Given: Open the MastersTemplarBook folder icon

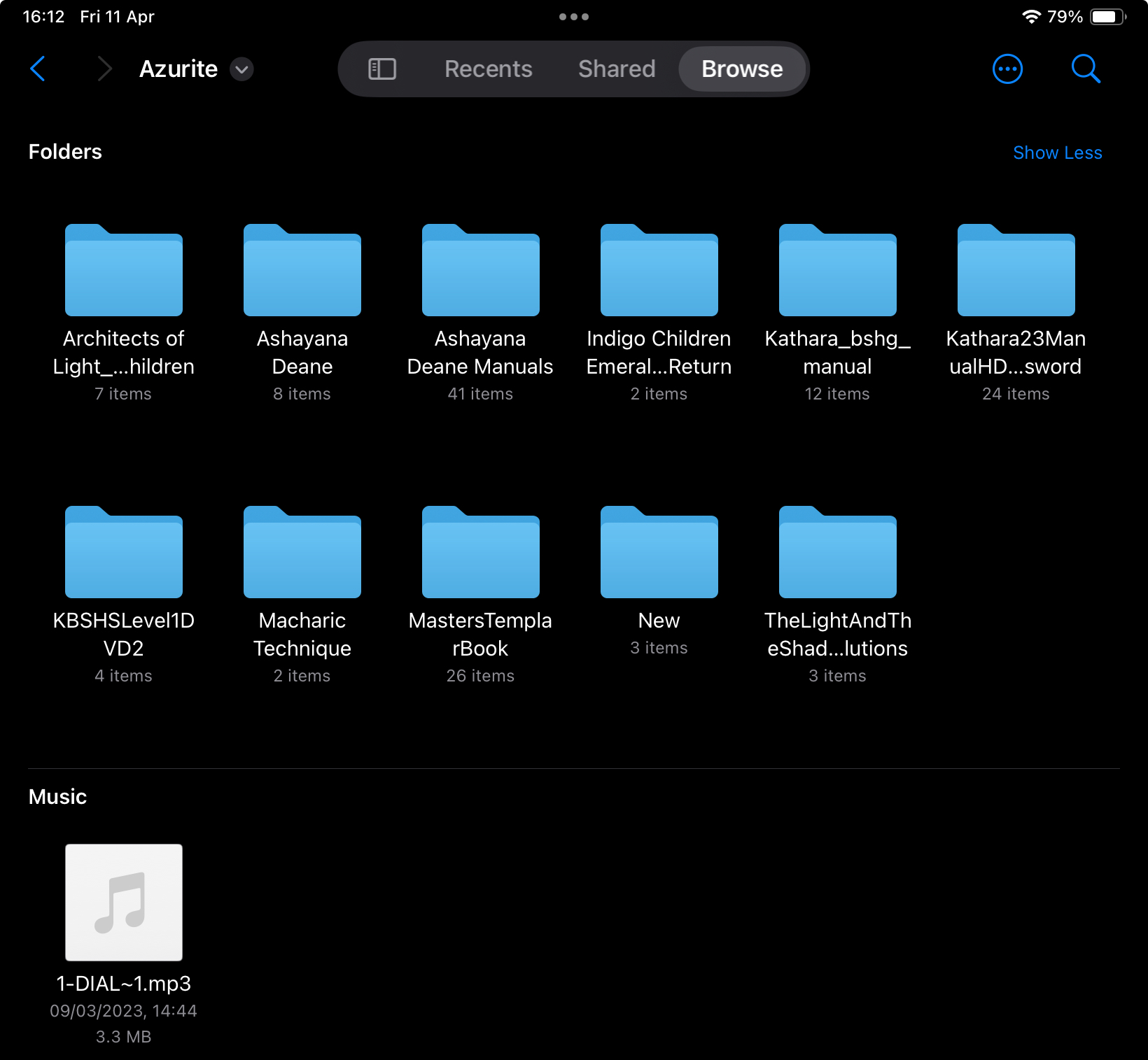Looking at the screenshot, I should coord(481,552).
